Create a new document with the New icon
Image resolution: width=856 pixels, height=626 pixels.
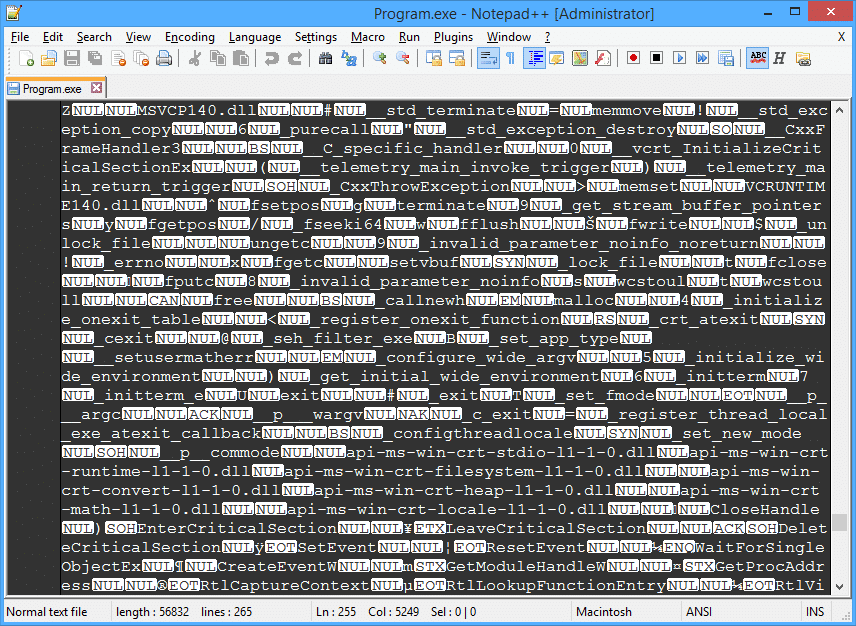[x=26, y=58]
